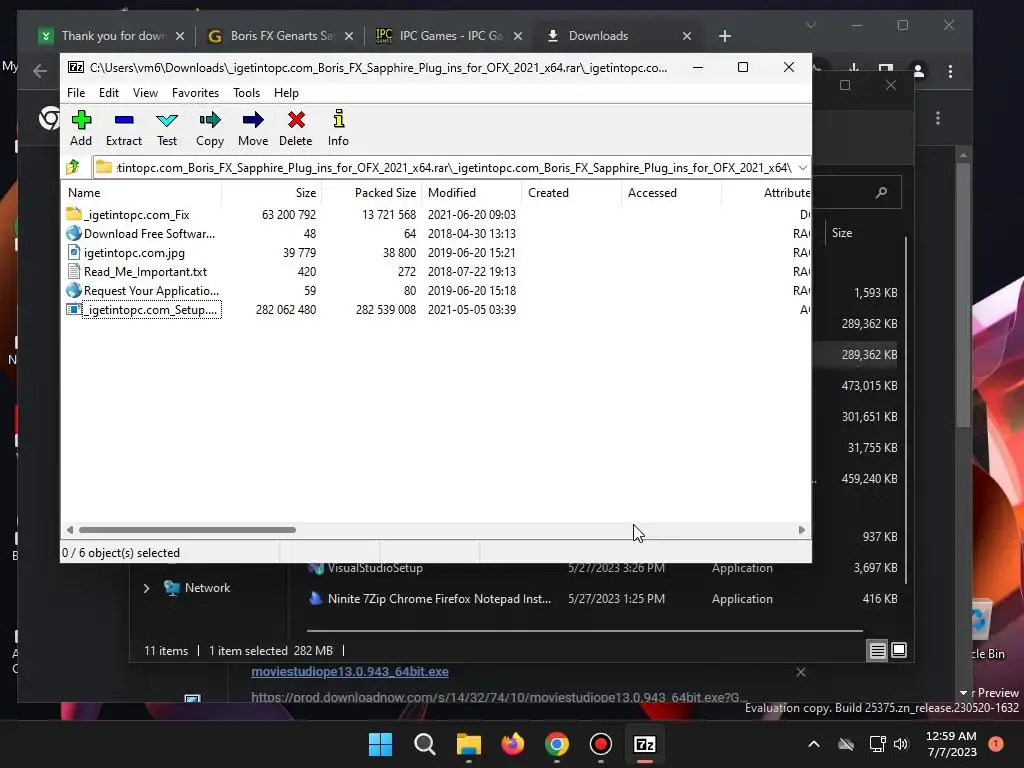Image resolution: width=1024 pixels, height=768 pixels.
Task: Sort by the Created column header
Action: 571,193
